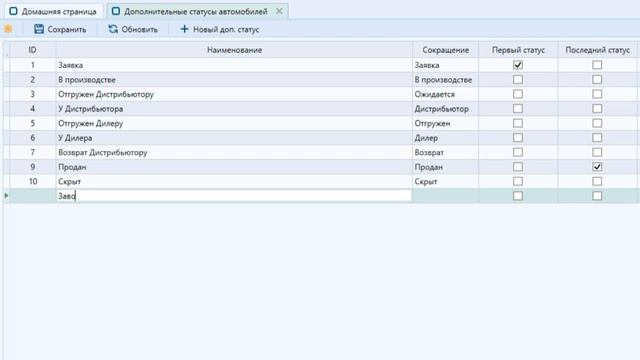640x360 pixels.
Task: Check Первый статус in the new row
Action: 518,196
